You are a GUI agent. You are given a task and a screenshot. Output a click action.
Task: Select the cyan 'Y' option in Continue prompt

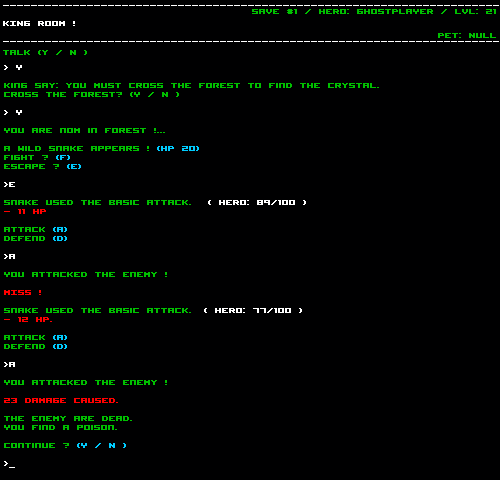pos(82,446)
